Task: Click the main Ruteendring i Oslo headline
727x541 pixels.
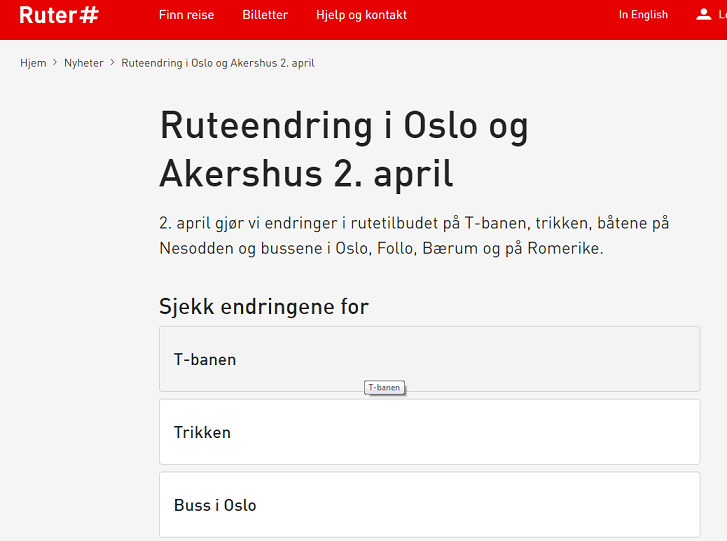Action: coord(344,149)
